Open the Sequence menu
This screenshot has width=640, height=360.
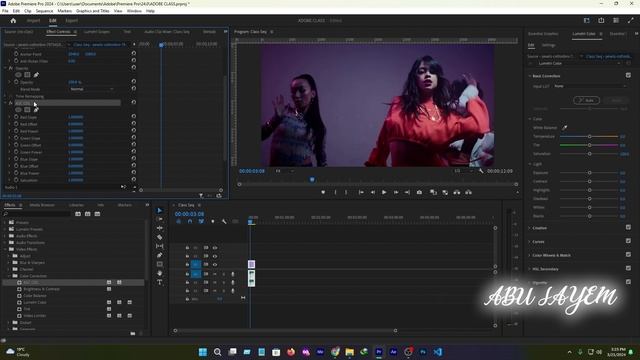pyautogui.click(x=44, y=11)
